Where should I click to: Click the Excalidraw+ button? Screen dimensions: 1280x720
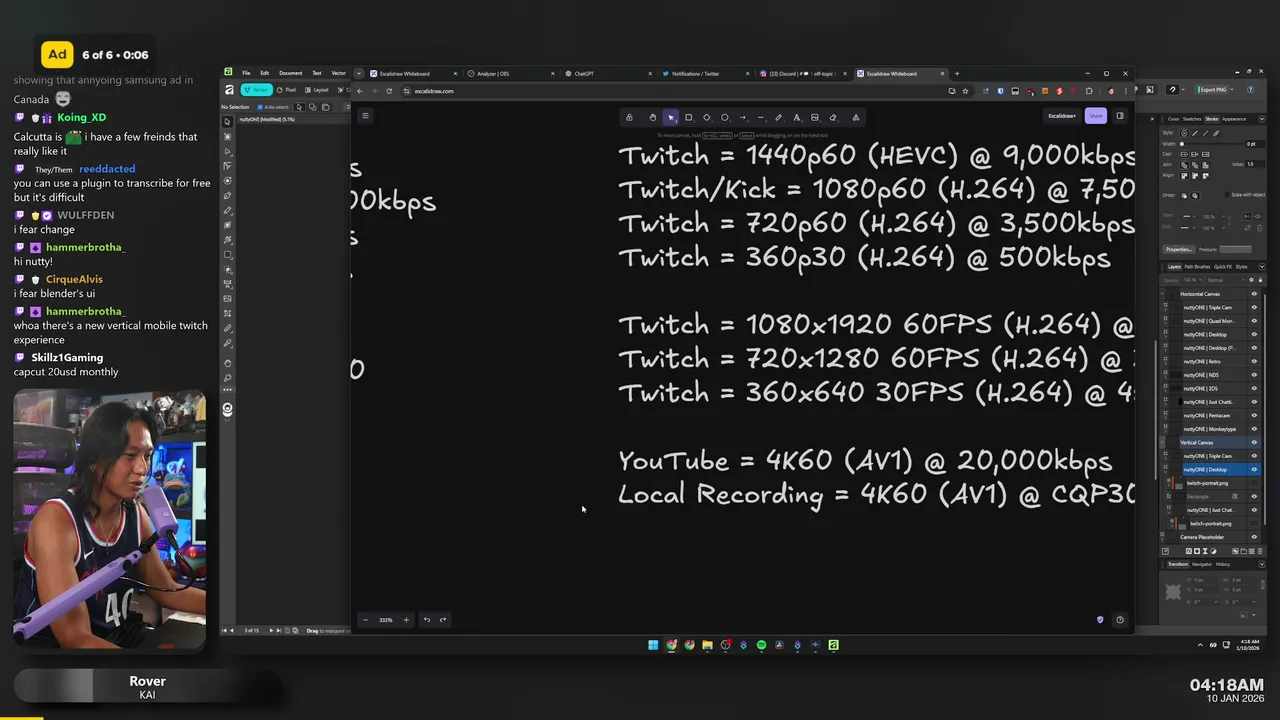(1062, 116)
